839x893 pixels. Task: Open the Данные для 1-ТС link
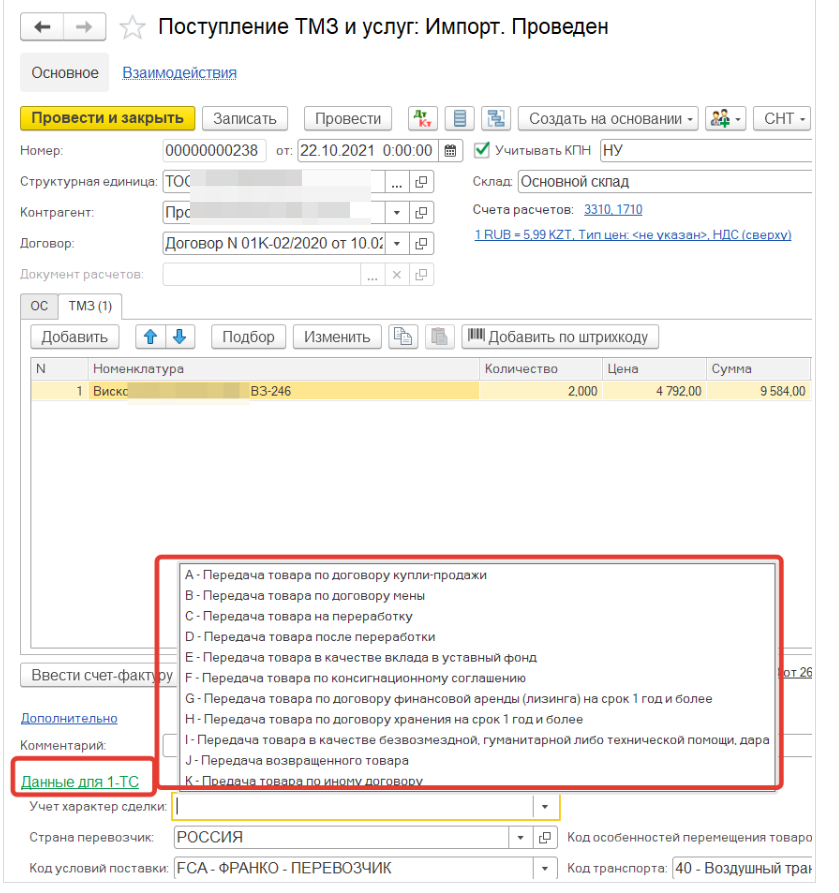click(79, 780)
